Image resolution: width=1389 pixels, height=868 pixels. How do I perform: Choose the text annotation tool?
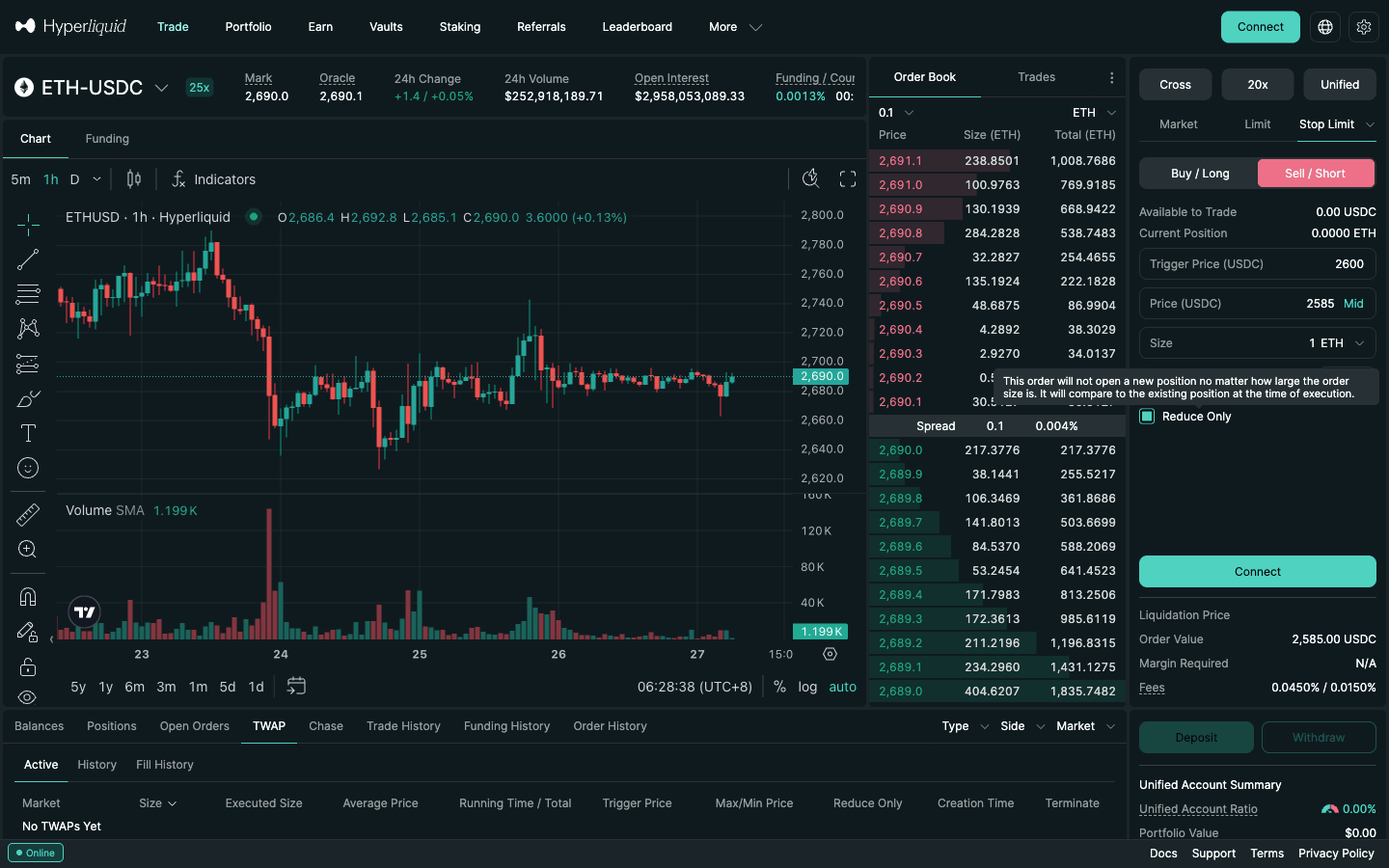tap(28, 433)
